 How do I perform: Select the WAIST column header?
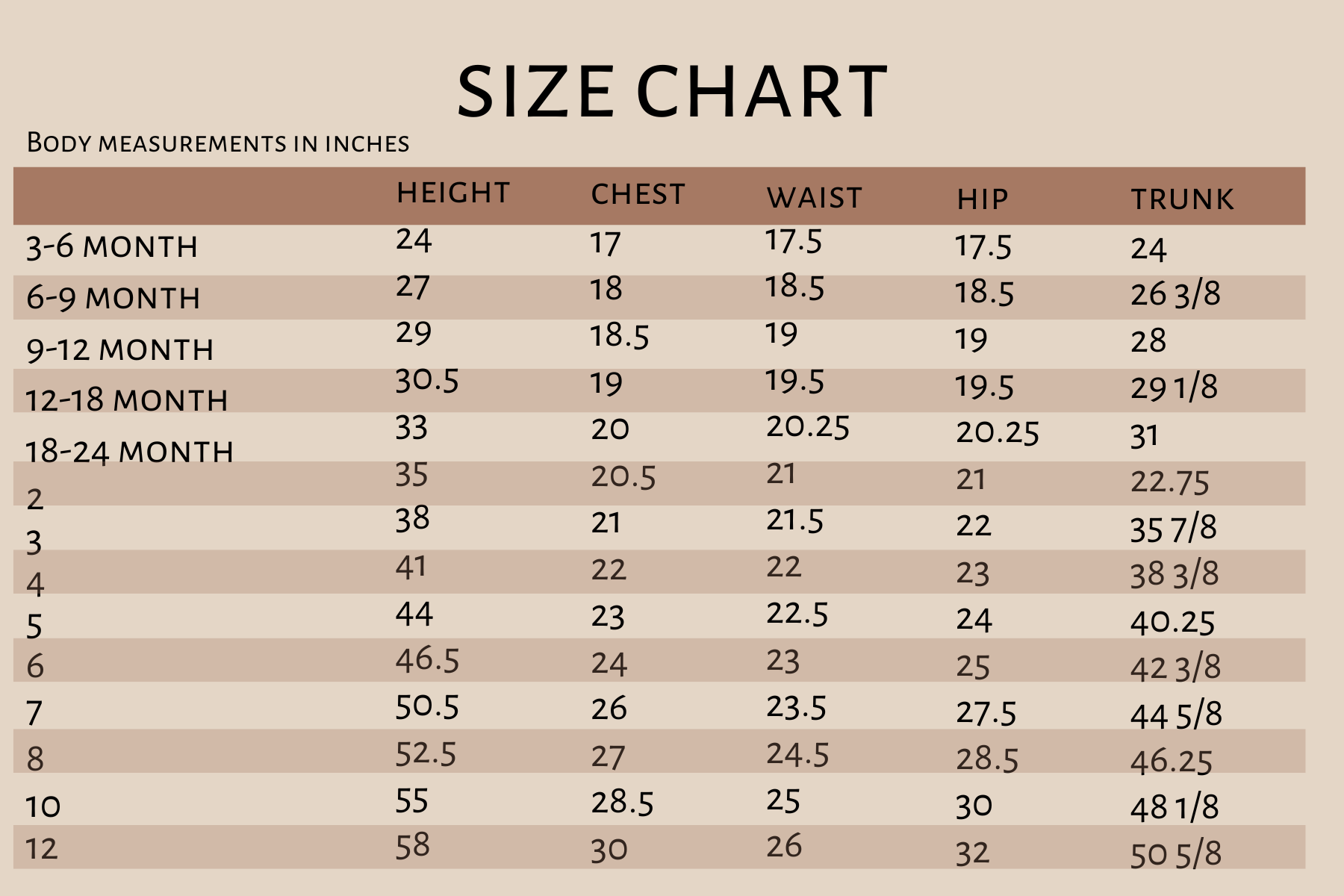(814, 198)
